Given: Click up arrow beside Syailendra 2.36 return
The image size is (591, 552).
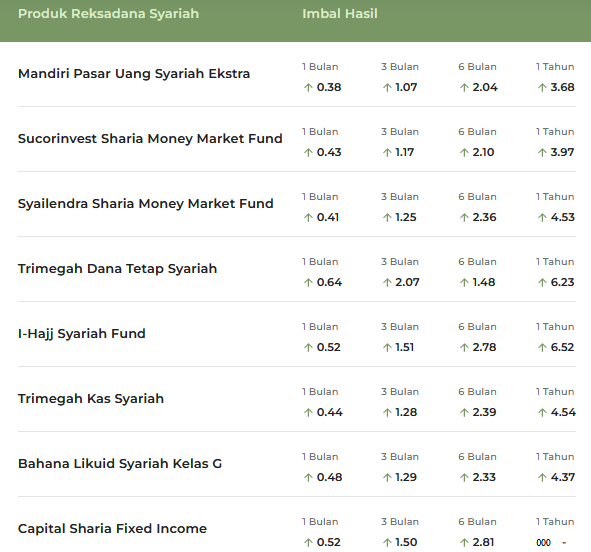Looking at the screenshot, I should [x=464, y=217].
